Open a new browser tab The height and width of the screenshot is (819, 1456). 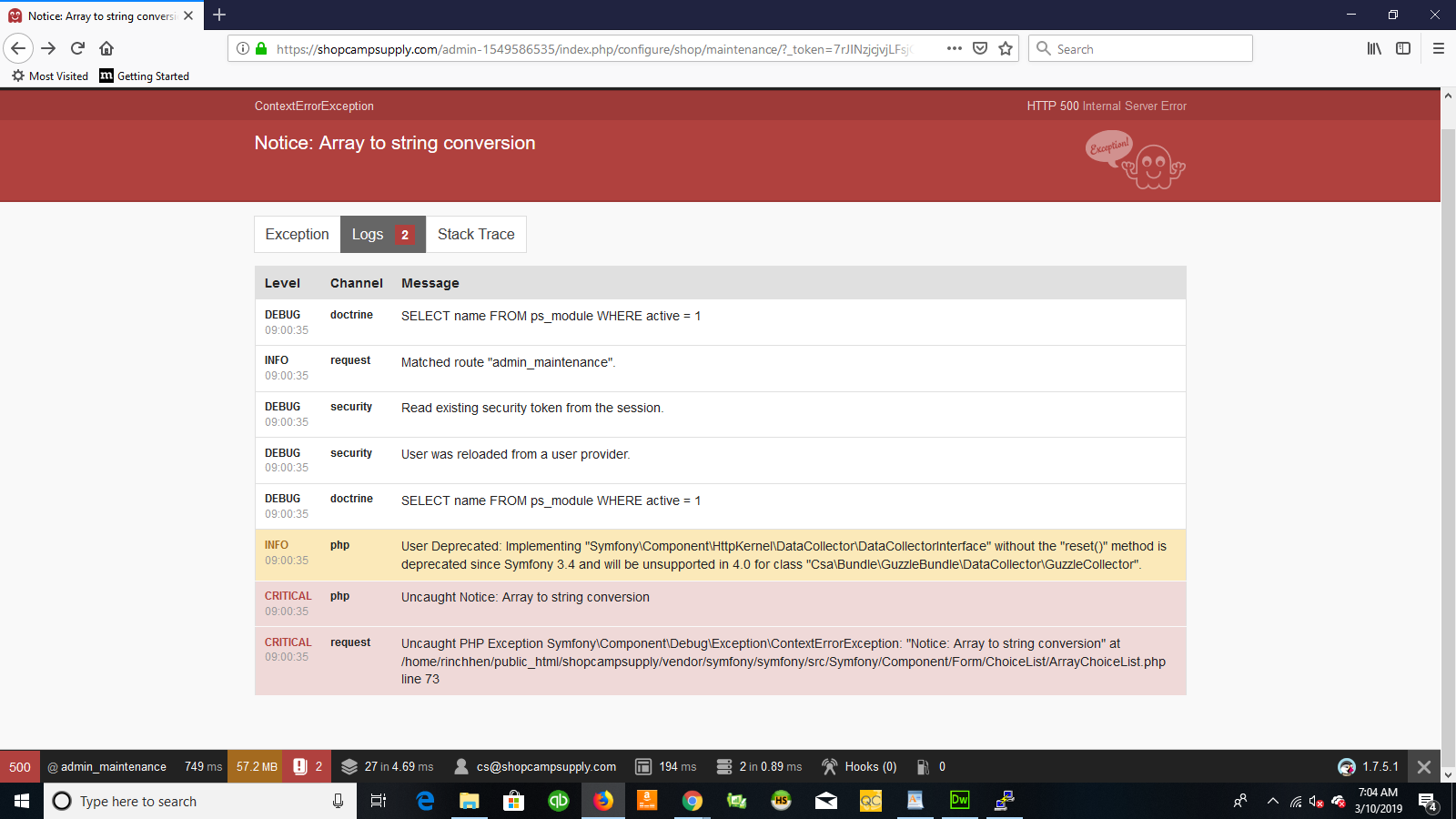tap(219, 15)
